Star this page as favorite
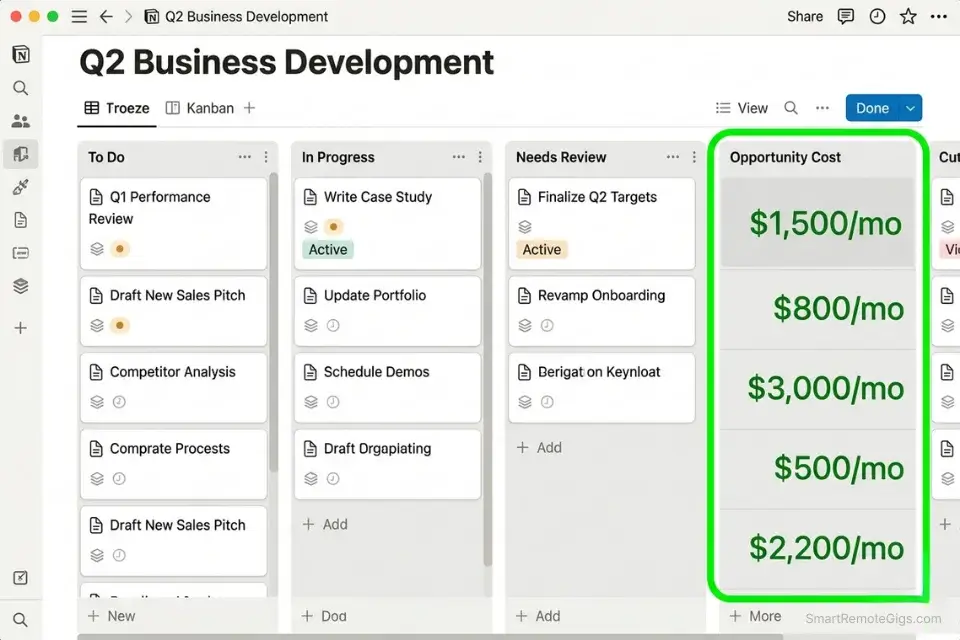The width and height of the screenshot is (960, 640). click(x=908, y=17)
